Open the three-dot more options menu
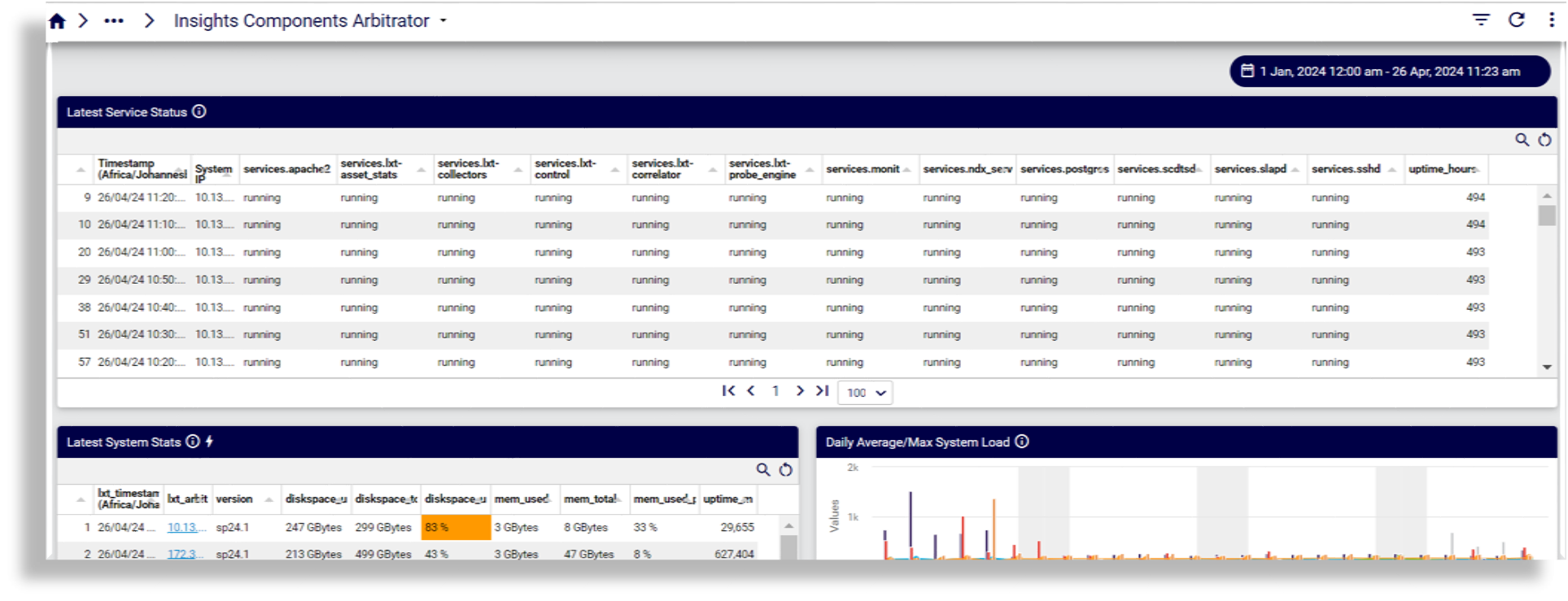Viewport: 1568px width, 601px height. coord(1552,20)
